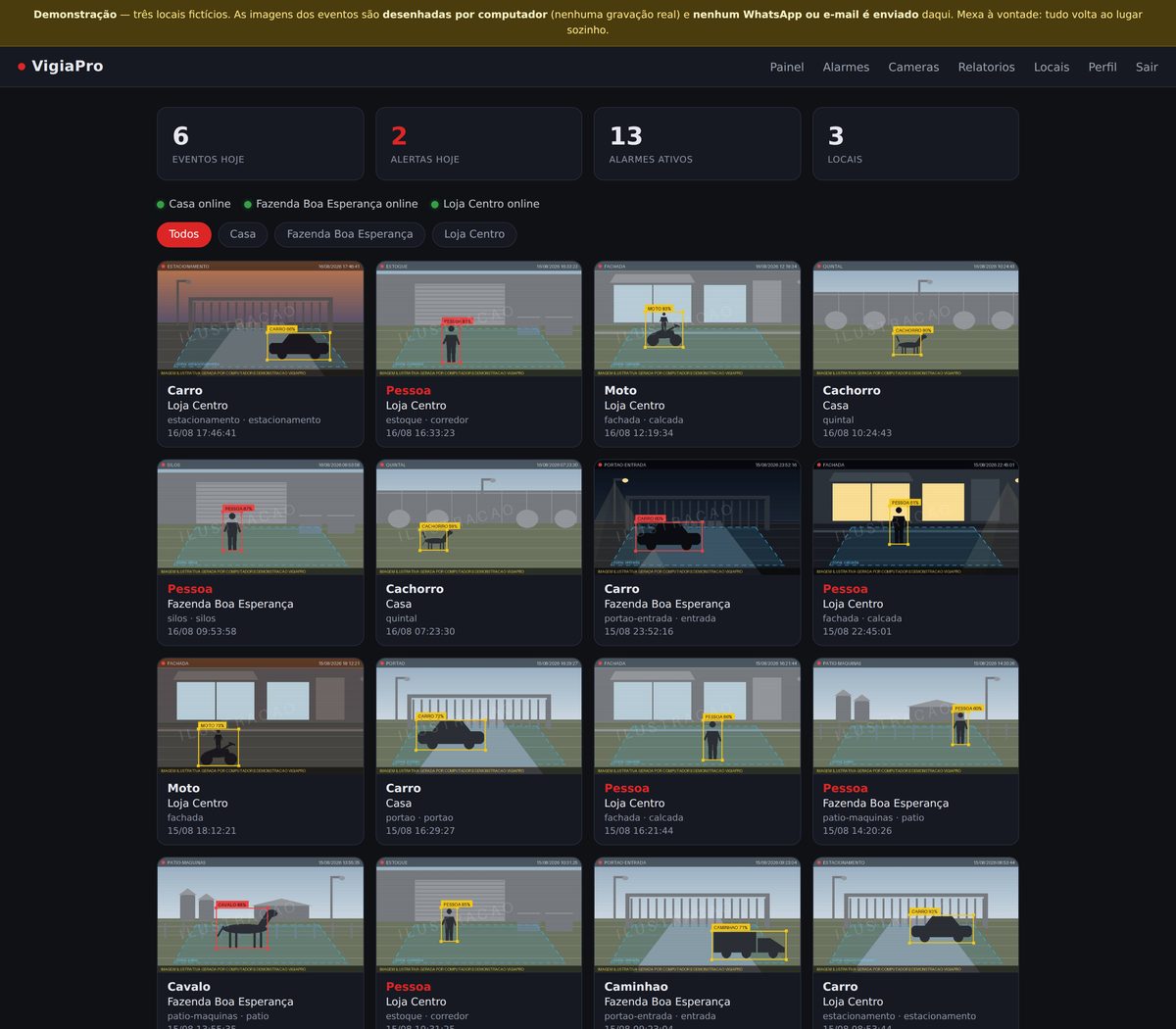1176x1029 pixels.
Task: Open the Moto fachada 12:19:34 event image
Action: pyautogui.click(x=697, y=318)
